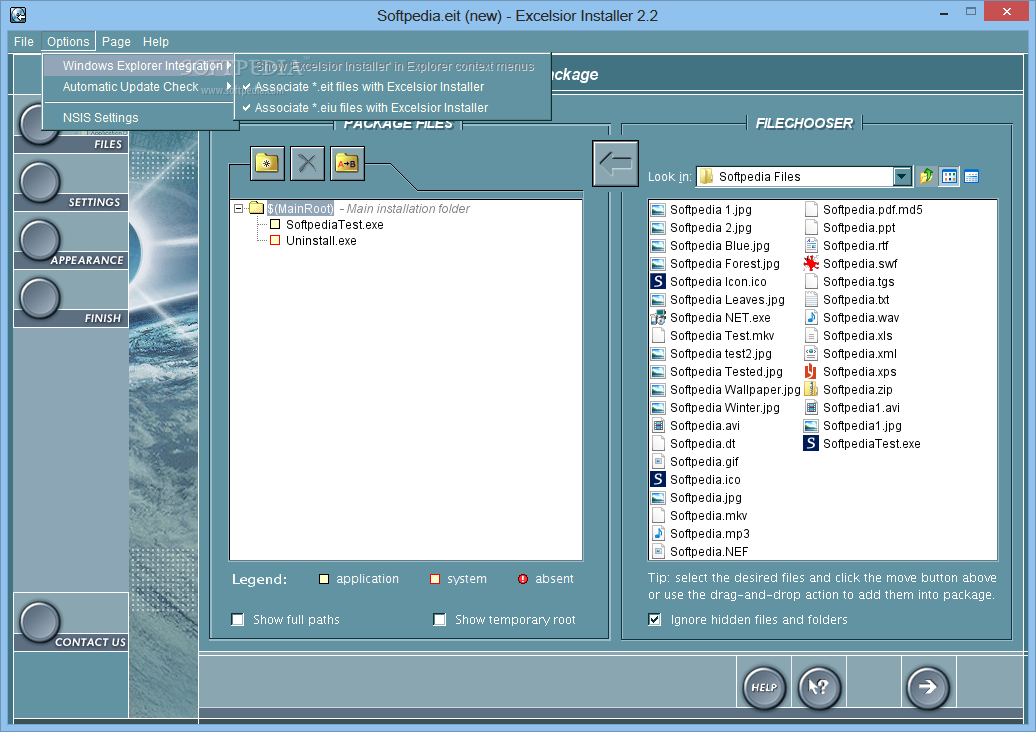Select SoftpediaTest.exe in the file chooser
This screenshot has height=732, width=1036.
click(863, 443)
